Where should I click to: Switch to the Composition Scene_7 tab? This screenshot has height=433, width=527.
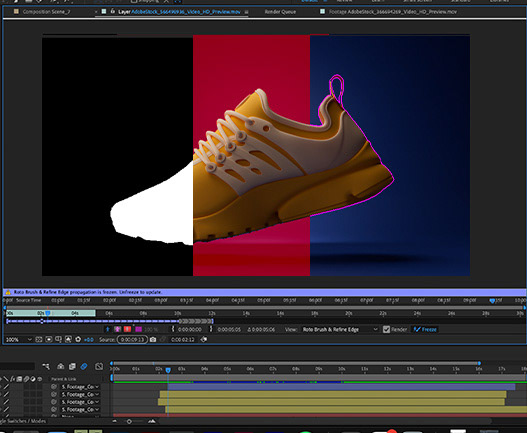click(46, 12)
